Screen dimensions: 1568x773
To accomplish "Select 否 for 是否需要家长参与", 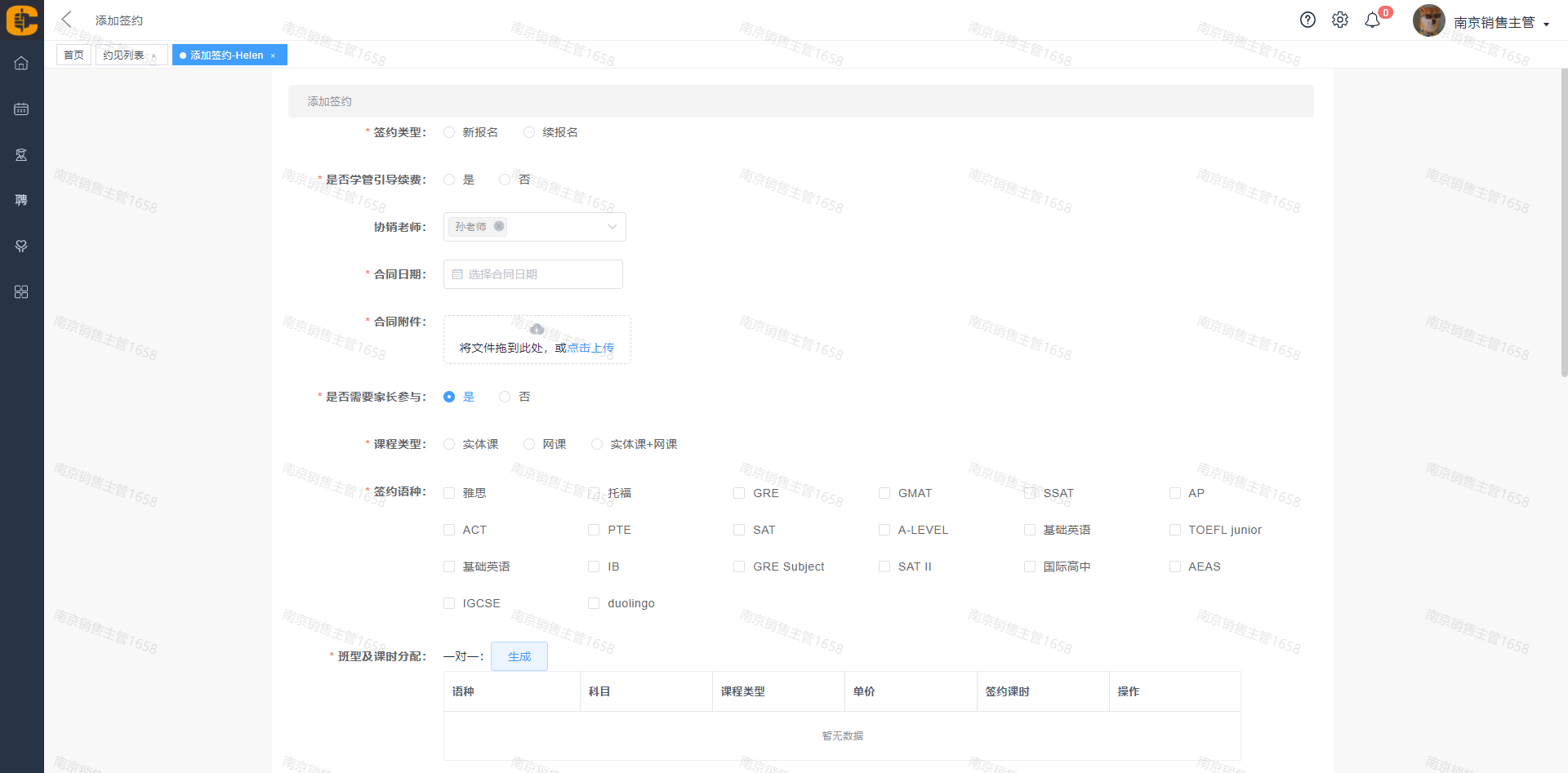I will pos(505,397).
